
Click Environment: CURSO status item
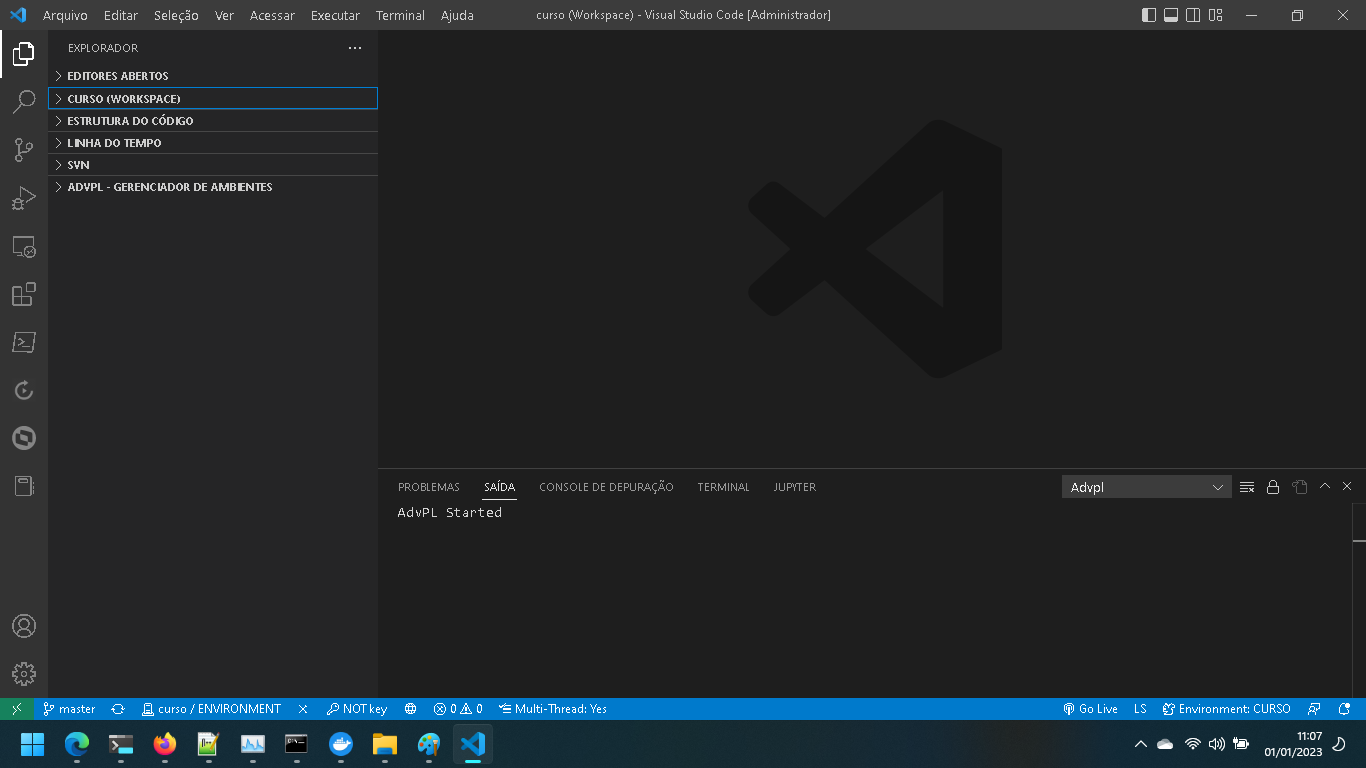pyautogui.click(x=1226, y=709)
